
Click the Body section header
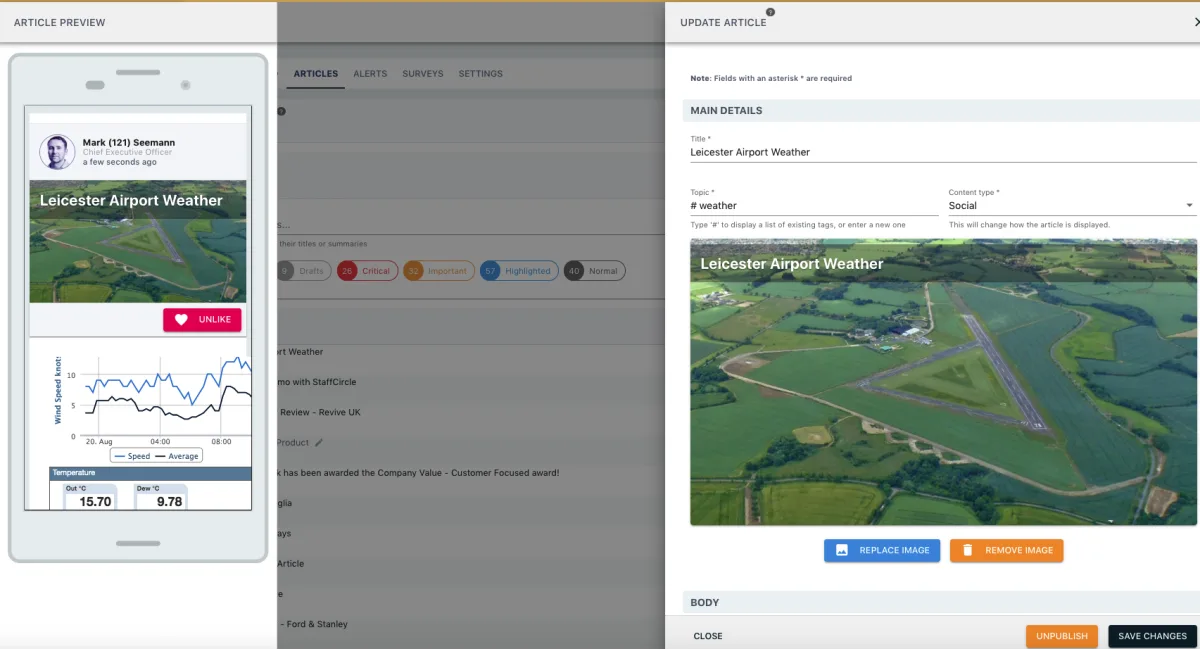[943, 602]
